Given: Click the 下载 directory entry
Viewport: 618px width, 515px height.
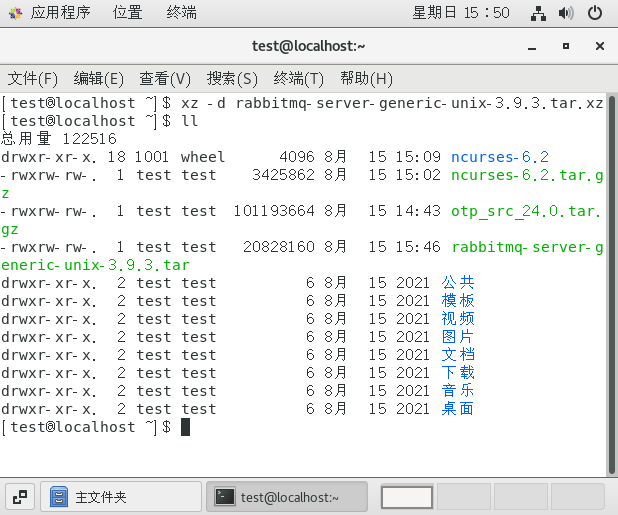Looking at the screenshot, I should (x=458, y=373).
